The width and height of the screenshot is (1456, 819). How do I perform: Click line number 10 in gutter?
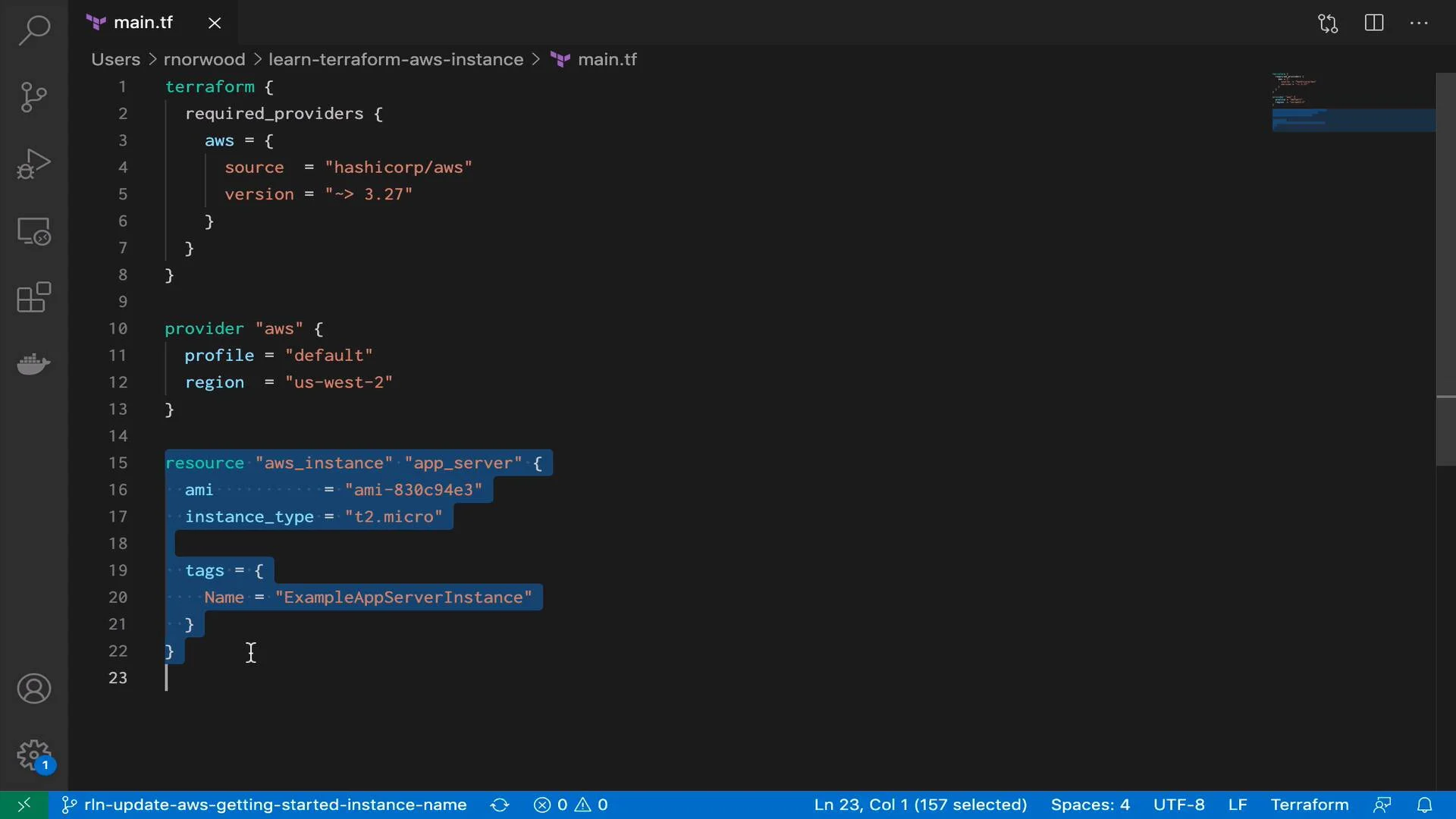coord(118,328)
